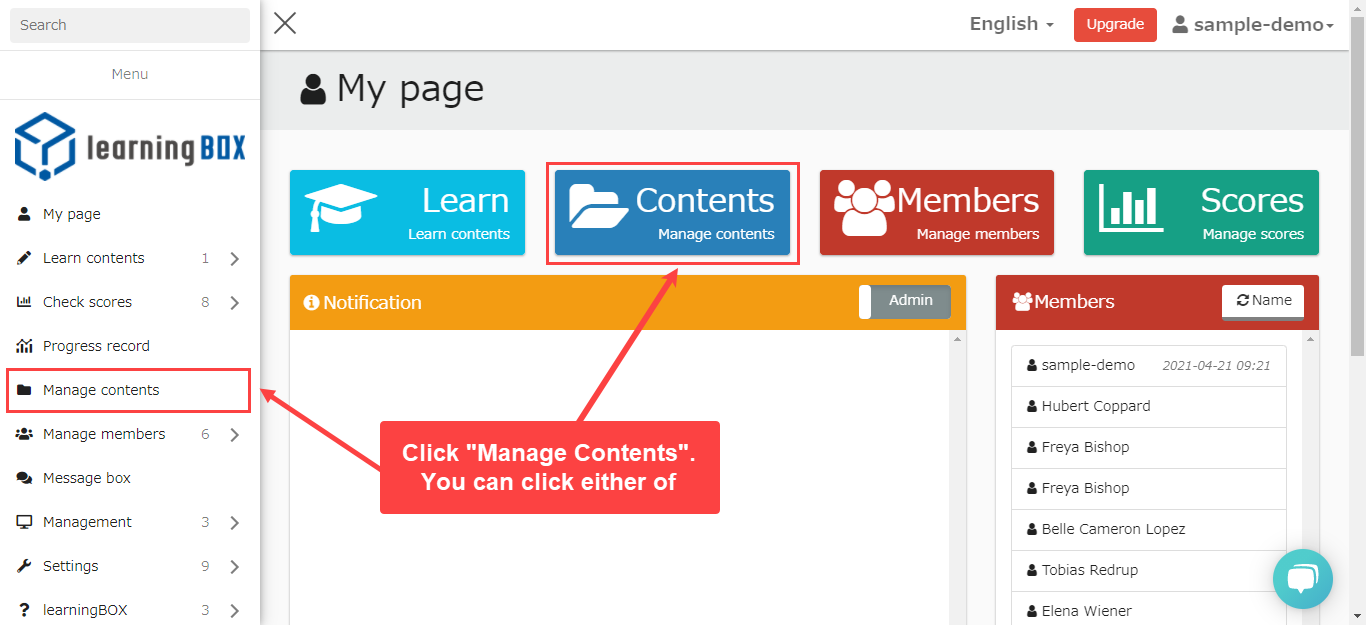The height and width of the screenshot is (625, 1366).
Task: Close the sidebar menu with X icon
Action: [x=285, y=23]
